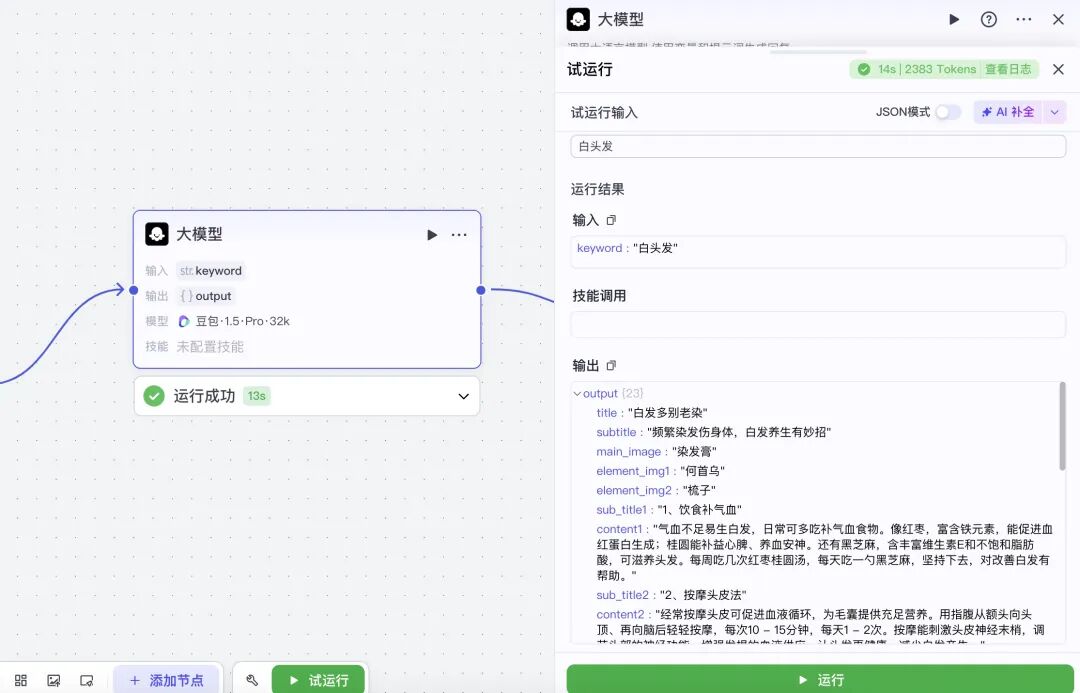
Task: Collapse the output {23} tree in 输出
Action: tap(578, 393)
